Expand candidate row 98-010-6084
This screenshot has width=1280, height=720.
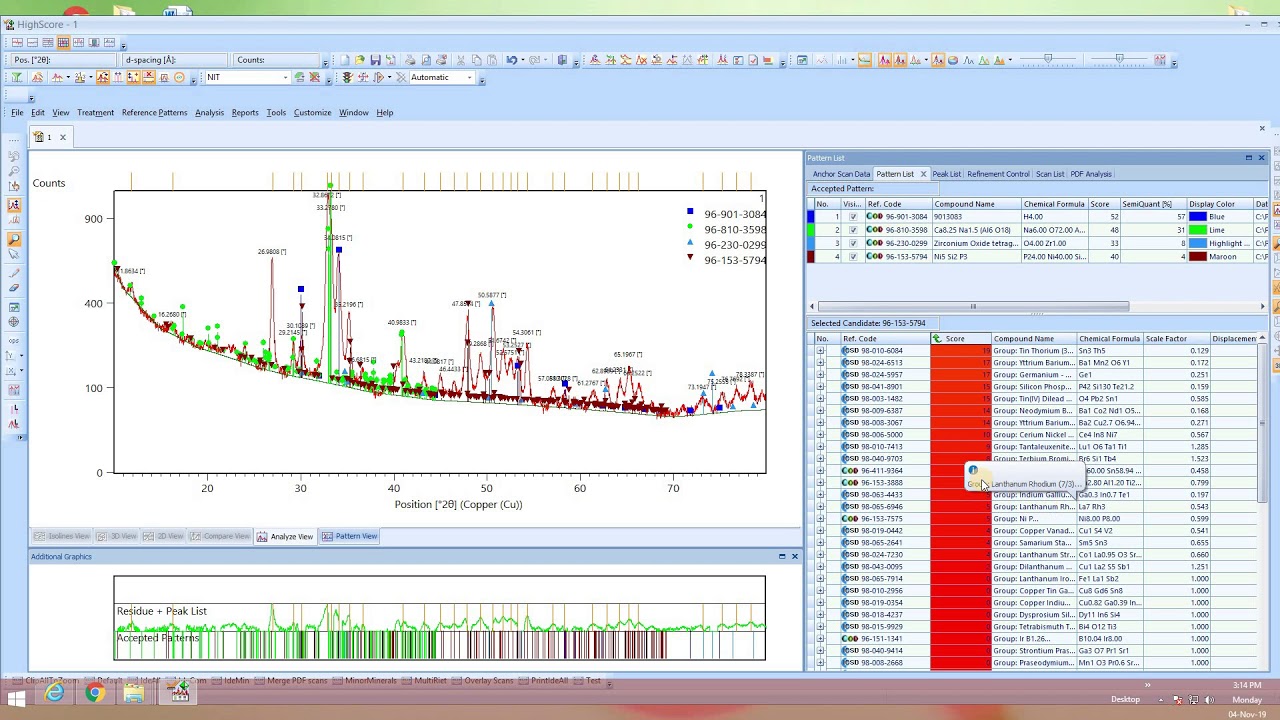[x=821, y=351]
